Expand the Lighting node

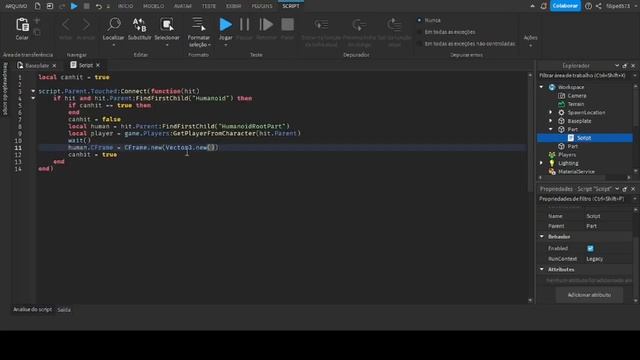point(542,163)
